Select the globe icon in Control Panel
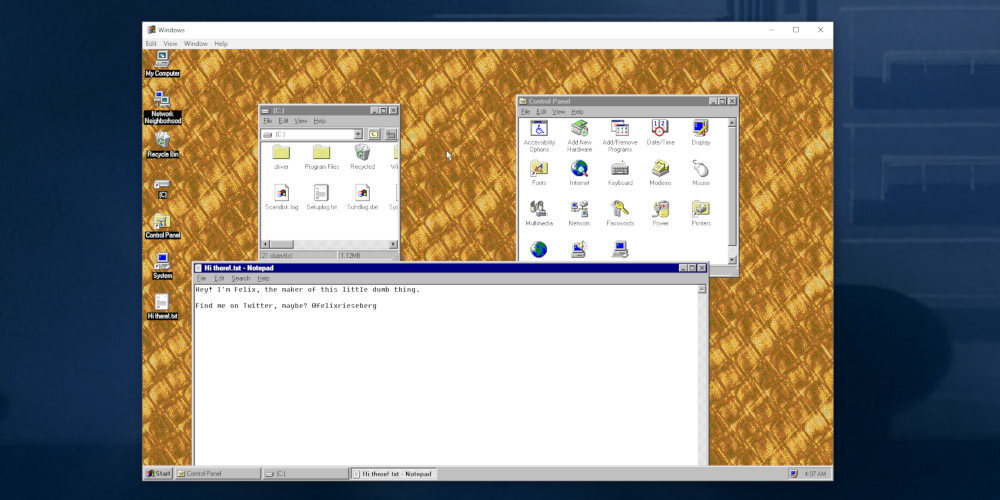This screenshot has width=1000, height=500. (x=539, y=249)
